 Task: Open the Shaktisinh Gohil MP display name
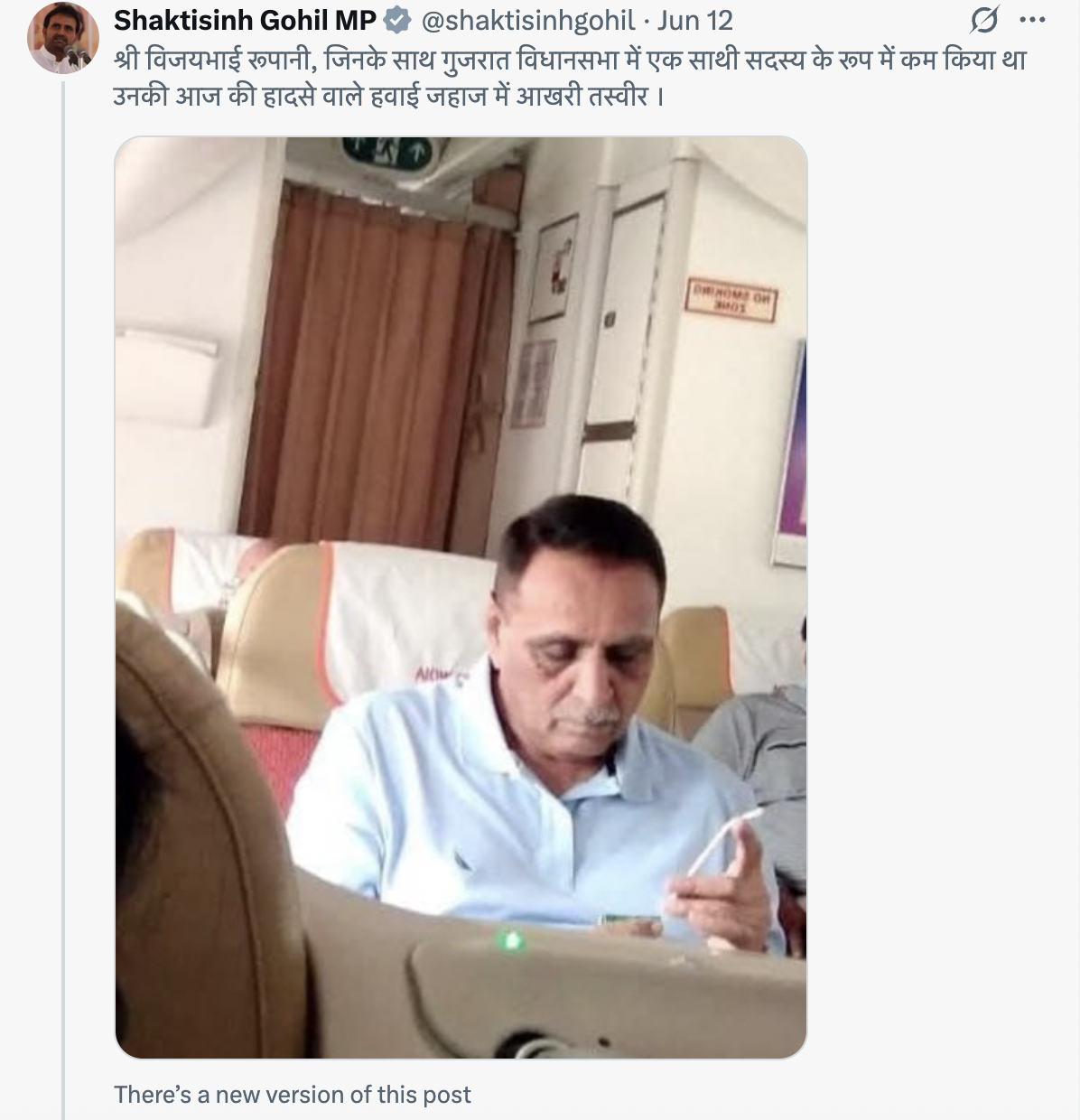[x=245, y=20]
